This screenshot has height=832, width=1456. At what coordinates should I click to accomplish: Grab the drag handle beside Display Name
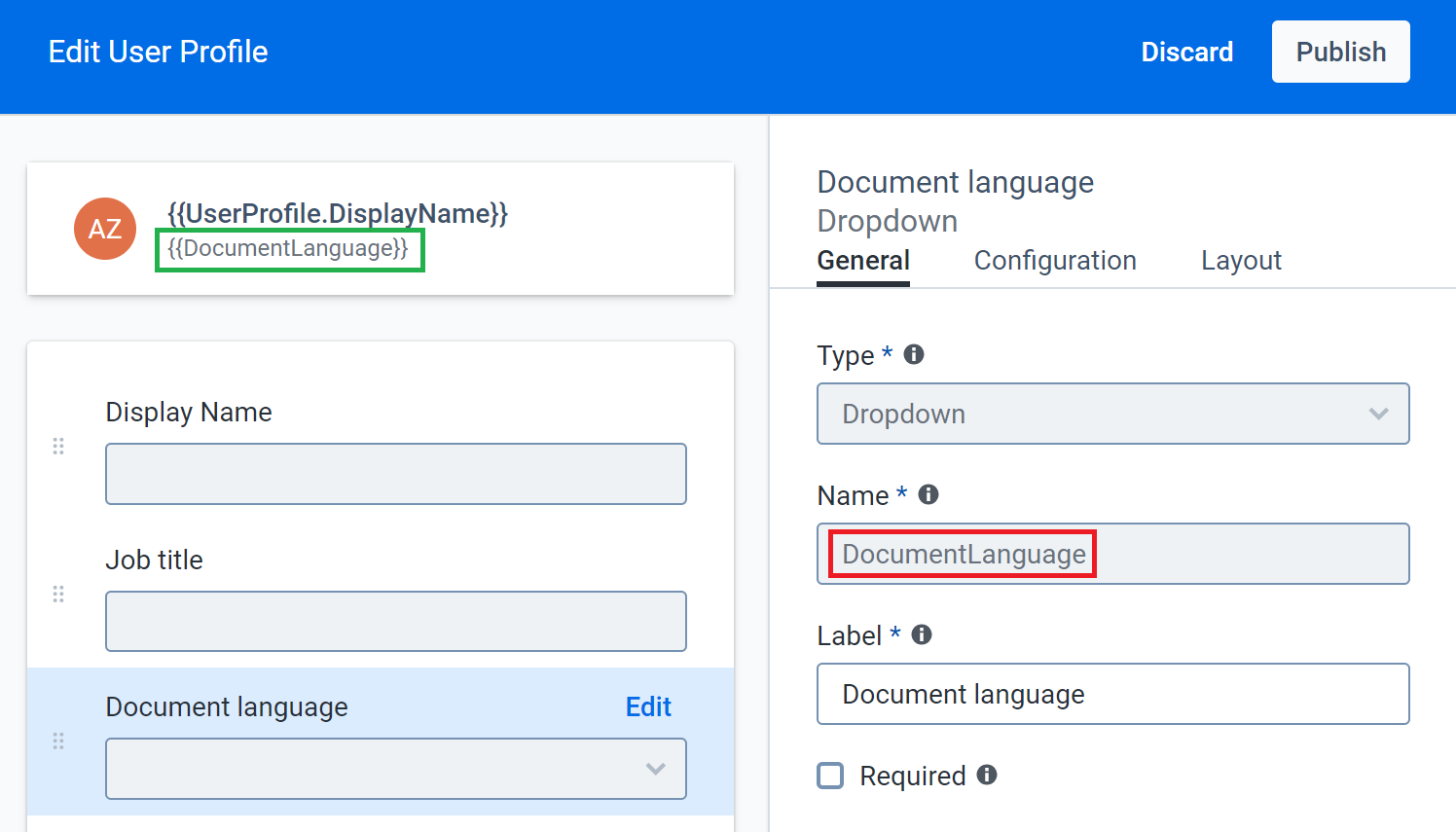58,446
